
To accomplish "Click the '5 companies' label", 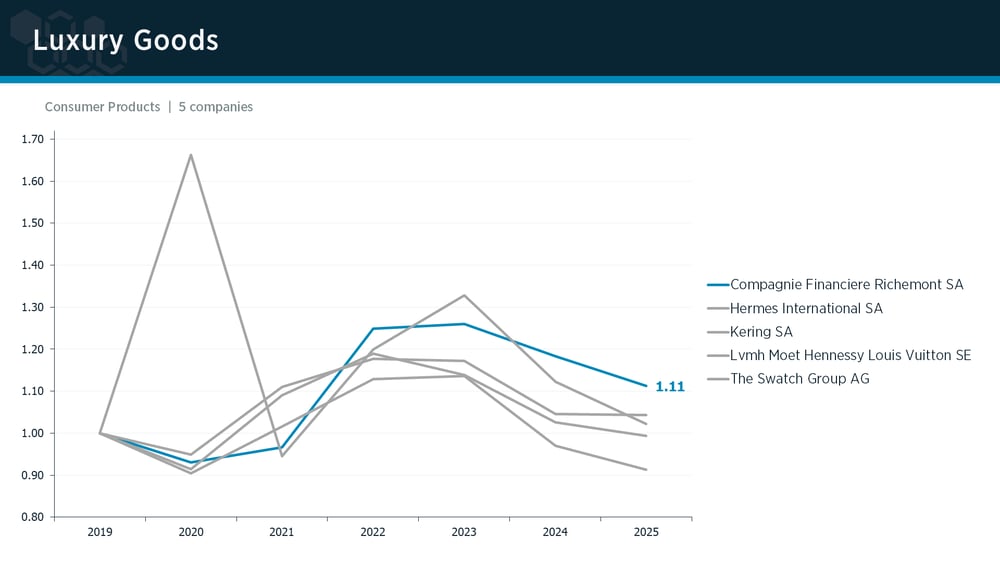I will tap(216, 107).
